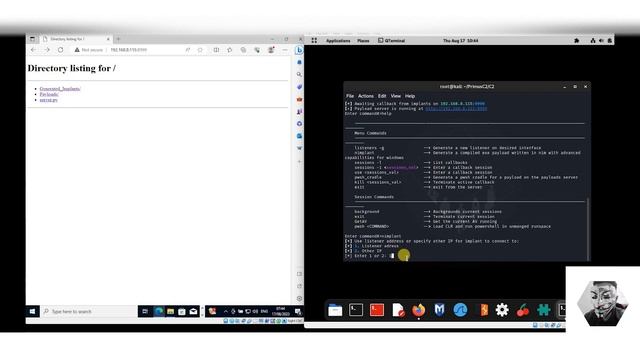Open the Generated_Implants directory link
The width and height of the screenshot is (640, 360).
point(60,89)
